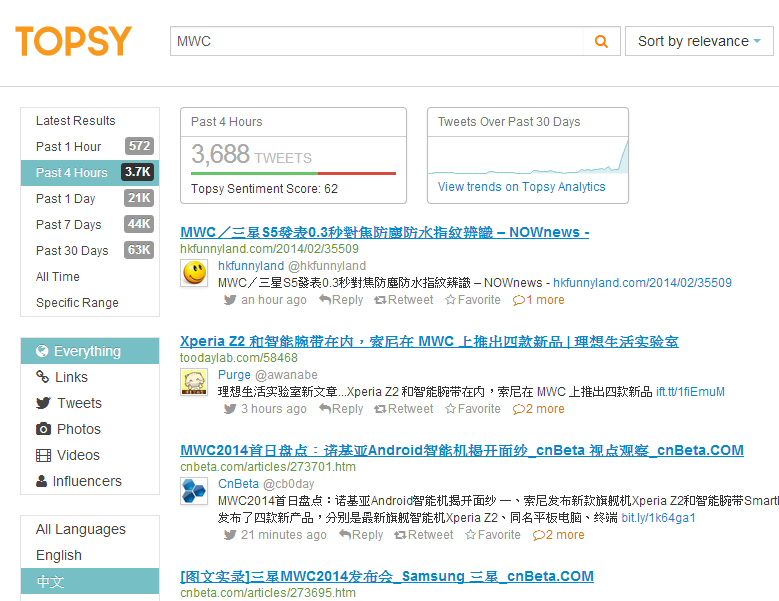Click the 63K count badge

[x=139, y=250]
